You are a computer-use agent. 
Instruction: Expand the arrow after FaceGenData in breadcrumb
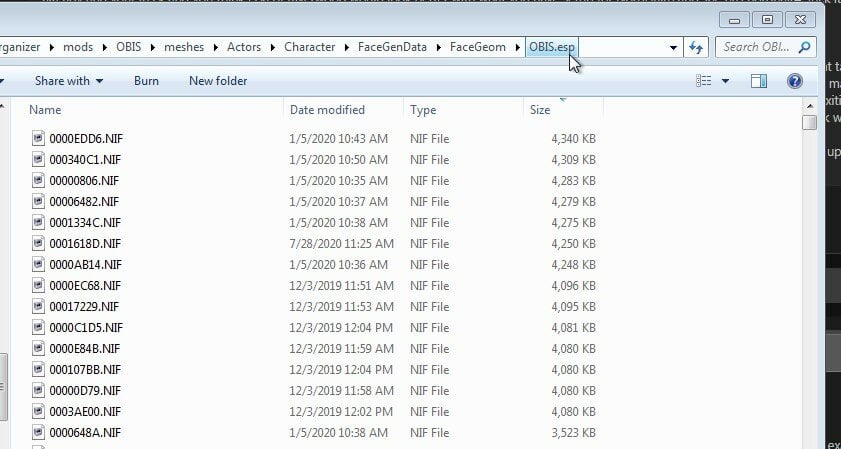pos(438,47)
